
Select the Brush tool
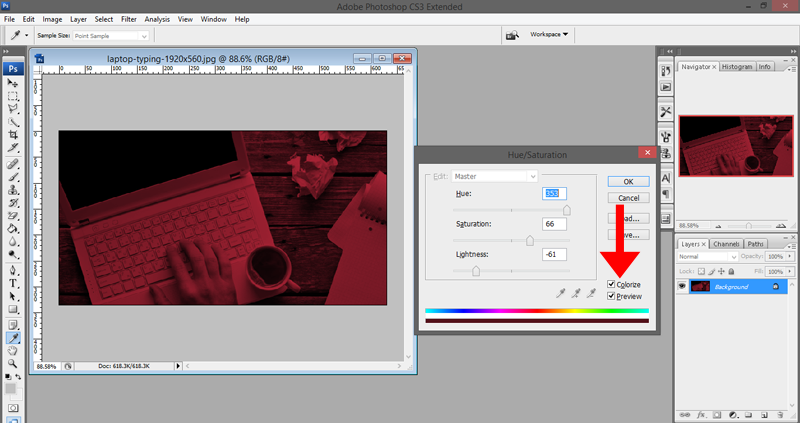click(x=13, y=177)
